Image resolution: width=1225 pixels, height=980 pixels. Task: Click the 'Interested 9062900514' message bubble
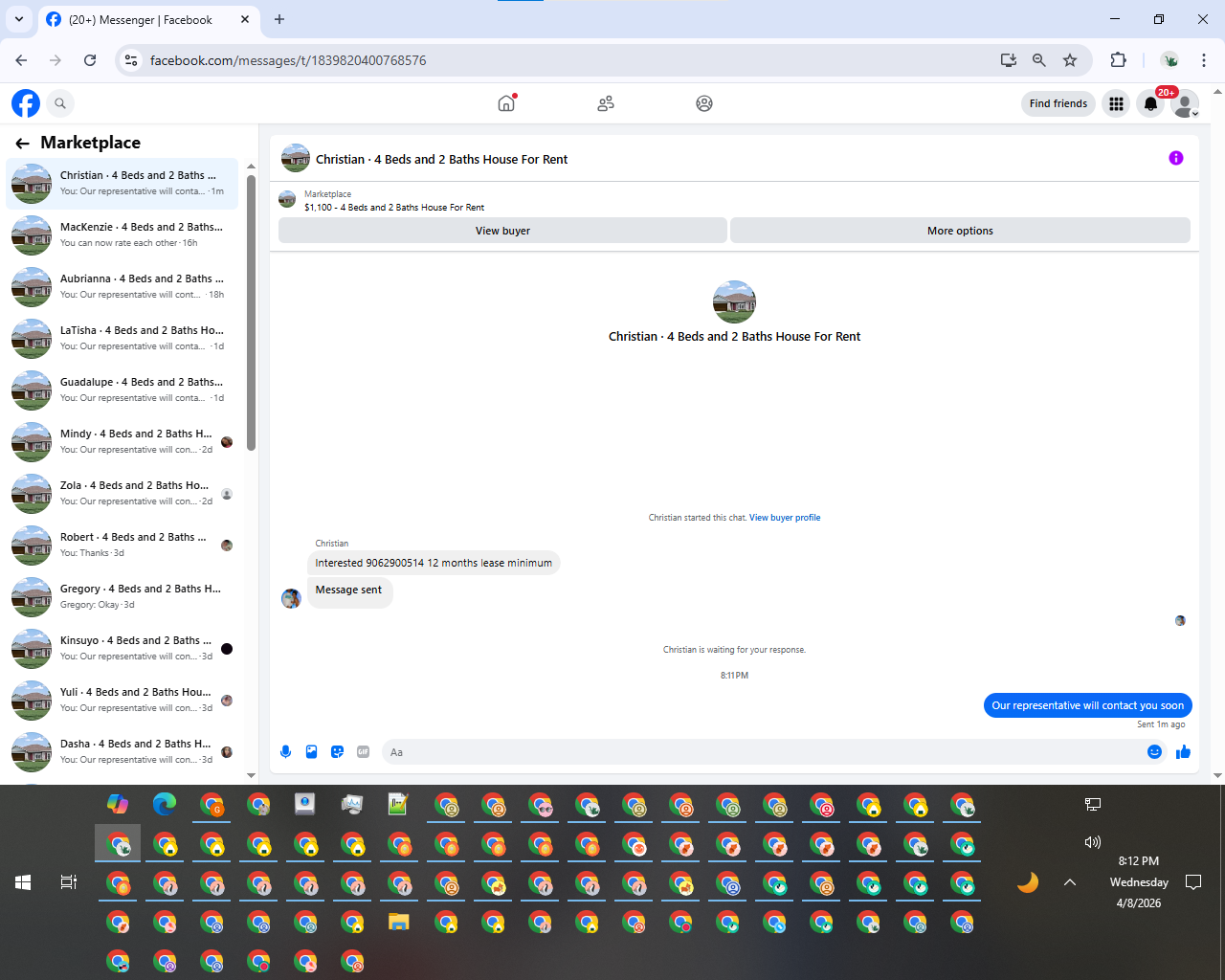pyautogui.click(x=434, y=563)
